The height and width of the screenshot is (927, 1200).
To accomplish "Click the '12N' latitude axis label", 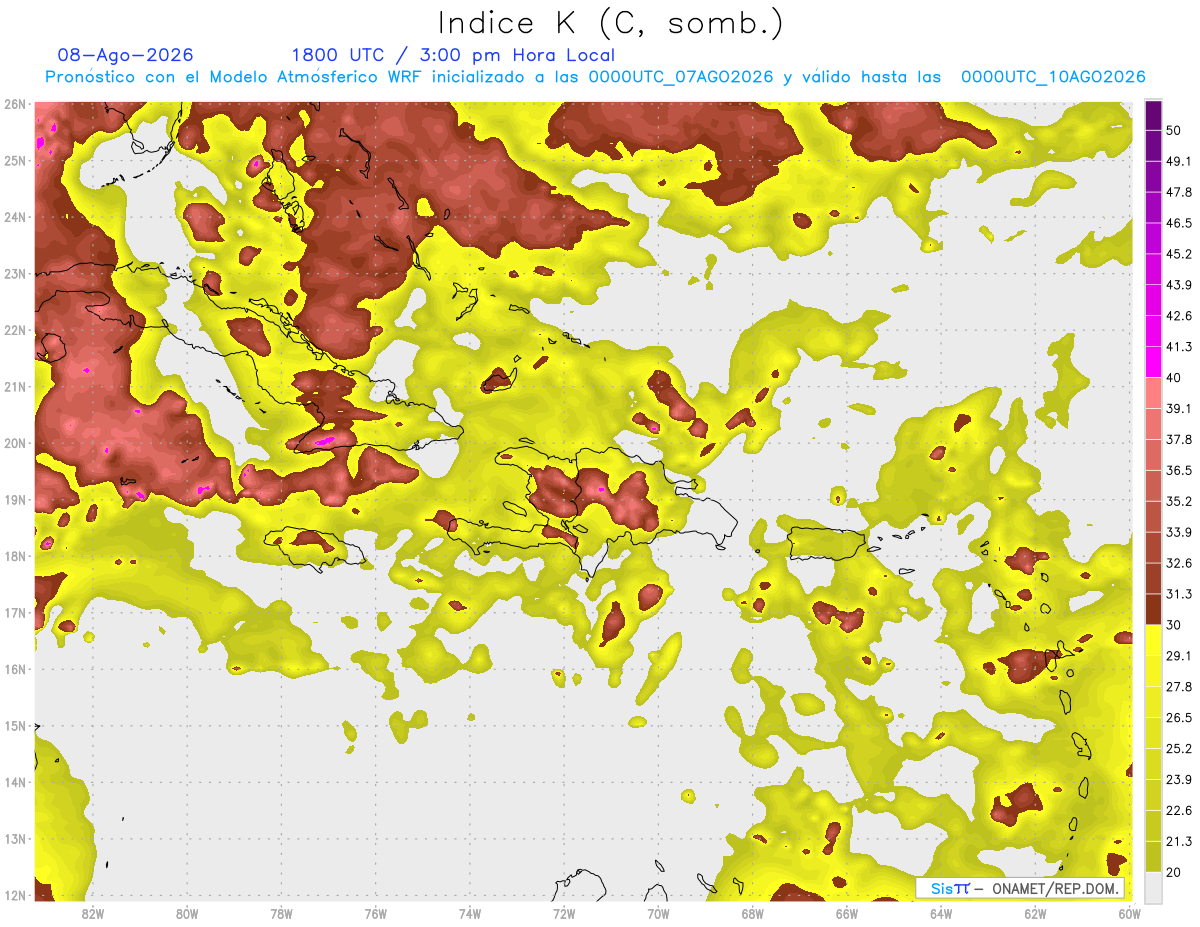I will [14, 895].
